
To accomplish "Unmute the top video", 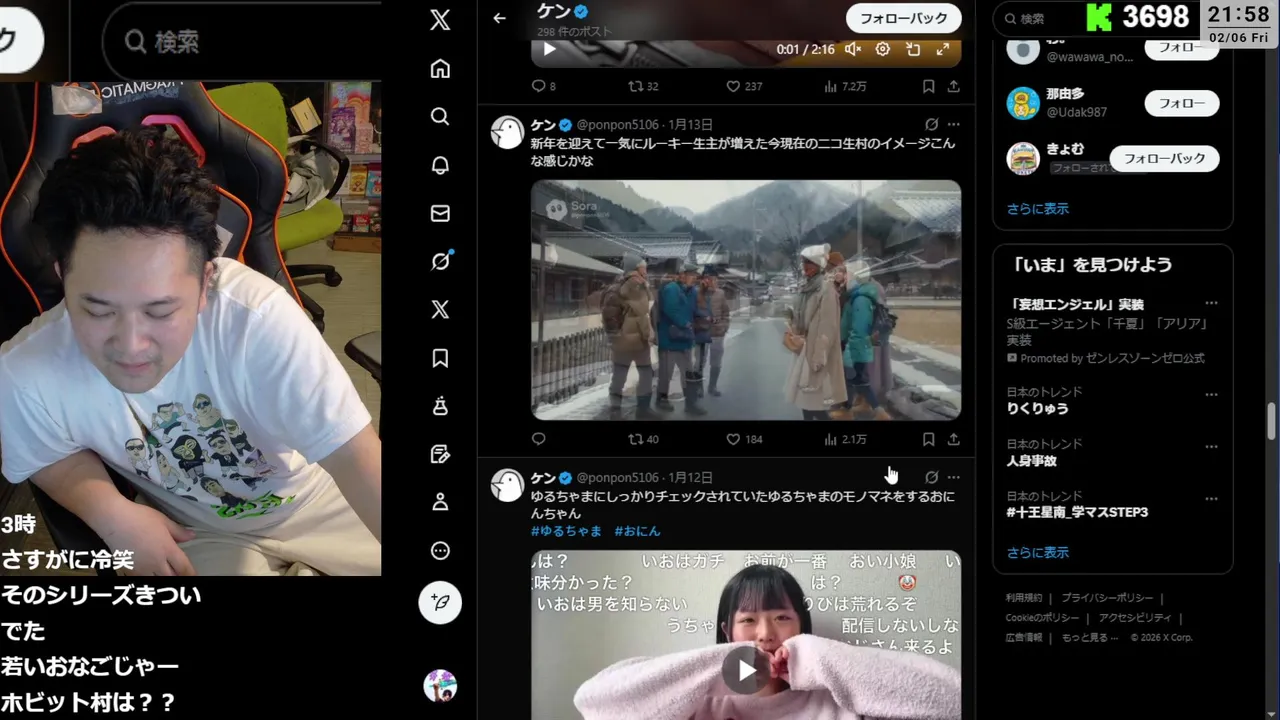I will [x=853, y=49].
